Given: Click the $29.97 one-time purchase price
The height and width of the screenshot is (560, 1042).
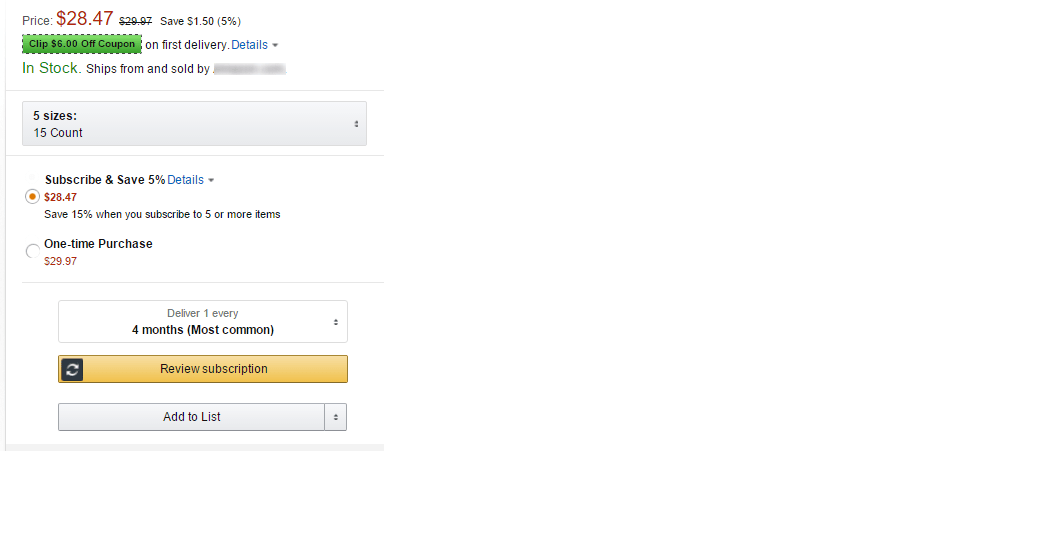Looking at the screenshot, I should pos(60,261).
